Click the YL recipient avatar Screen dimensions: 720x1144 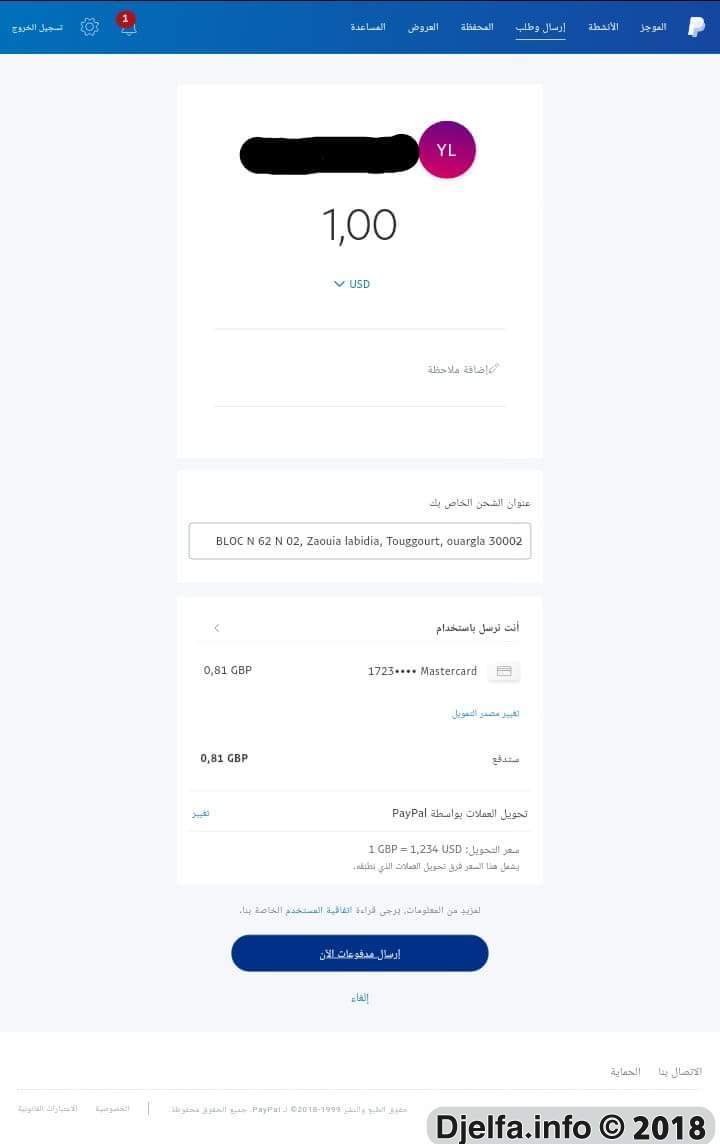(446, 150)
